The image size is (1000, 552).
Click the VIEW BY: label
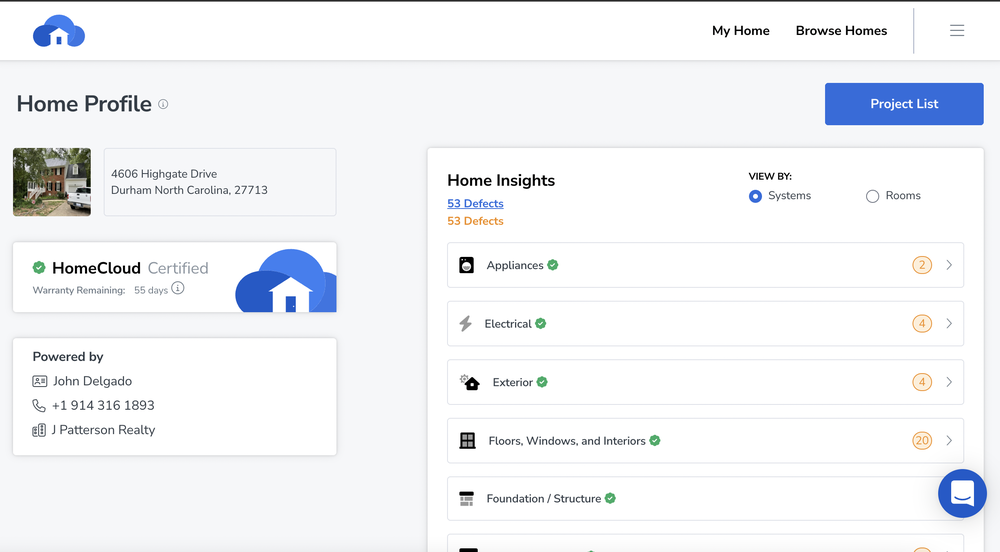tap(770, 177)
